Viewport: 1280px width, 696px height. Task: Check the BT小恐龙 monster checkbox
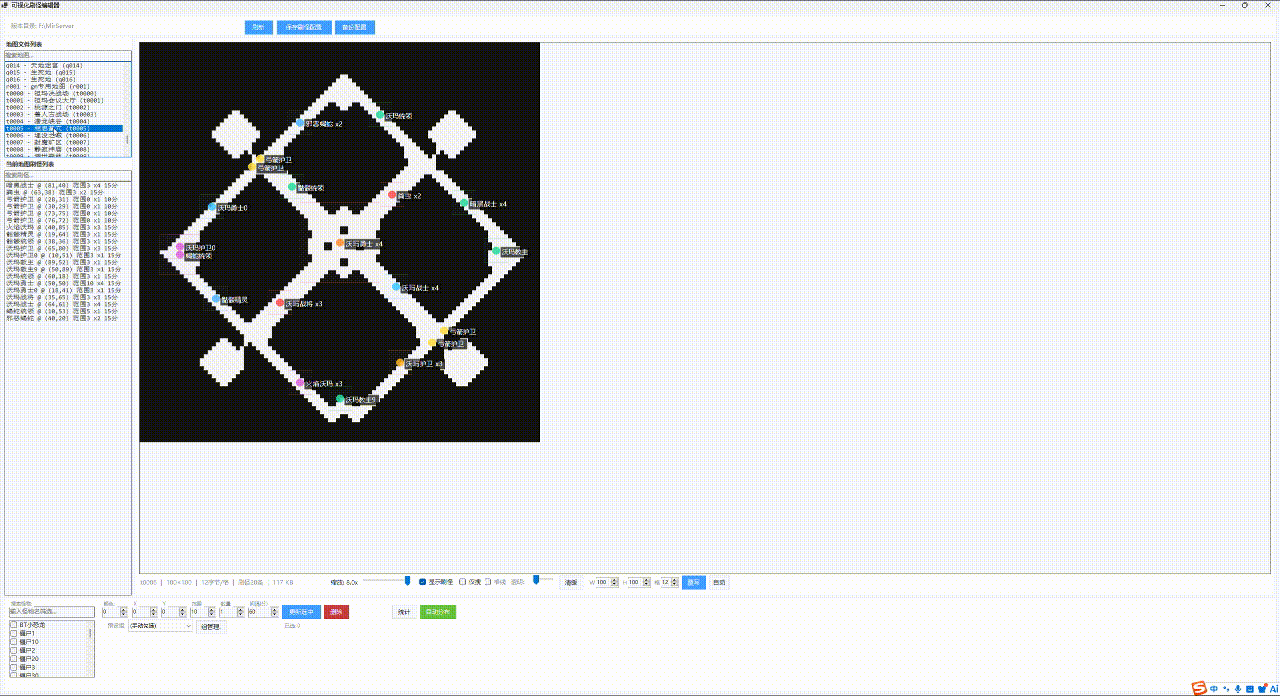(x=14, y=625)
